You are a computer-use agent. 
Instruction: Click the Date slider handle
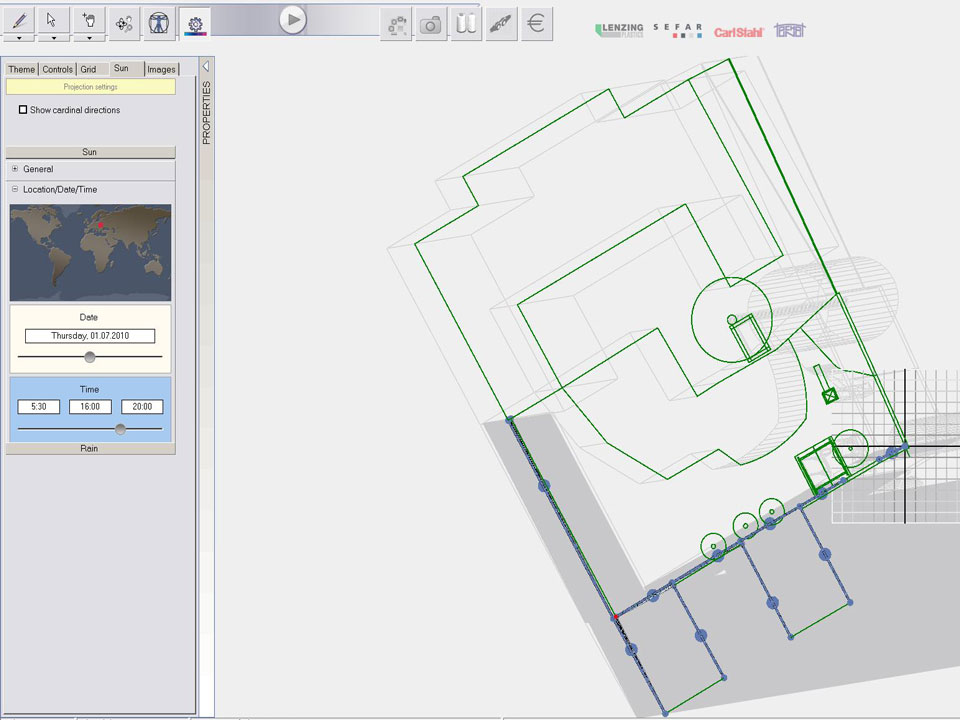[90, 357]
